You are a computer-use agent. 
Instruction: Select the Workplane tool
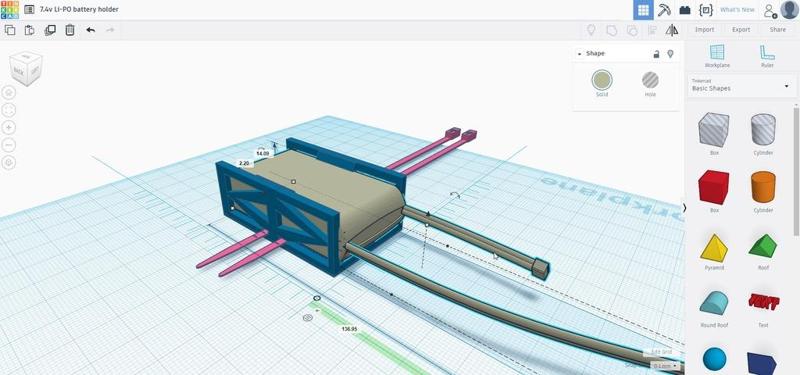[717, 56]
